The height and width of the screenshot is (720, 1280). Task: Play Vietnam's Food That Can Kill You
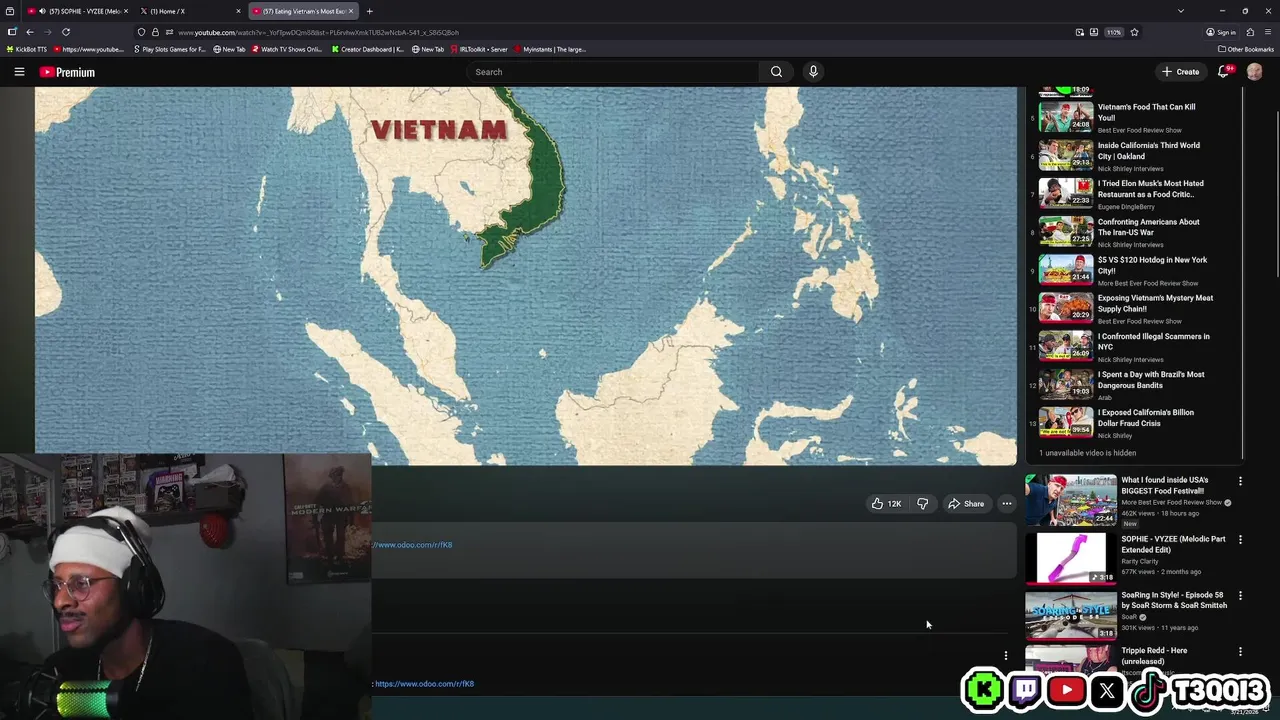1066,117
